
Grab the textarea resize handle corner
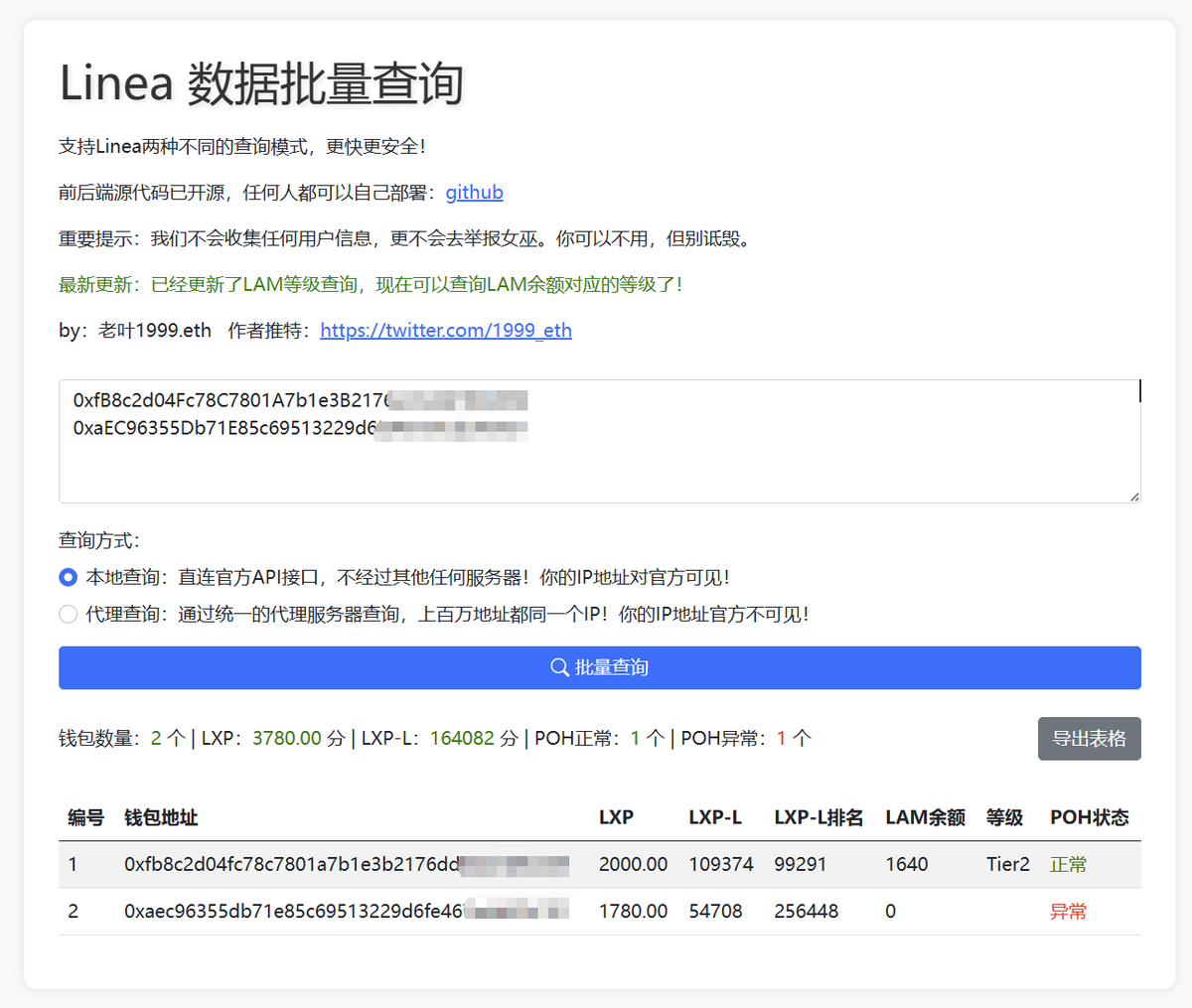click(x=1133, y=496)
